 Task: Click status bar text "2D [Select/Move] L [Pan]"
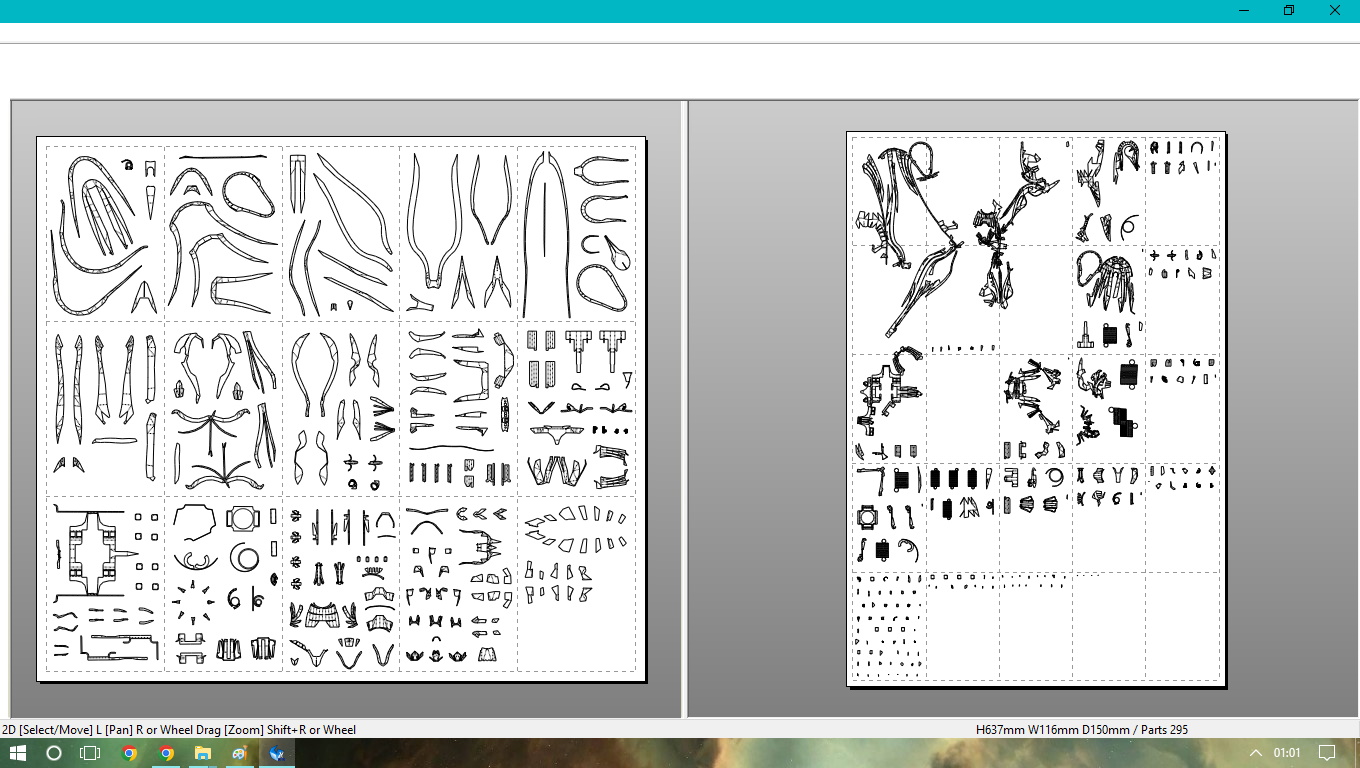coord(68,730)
